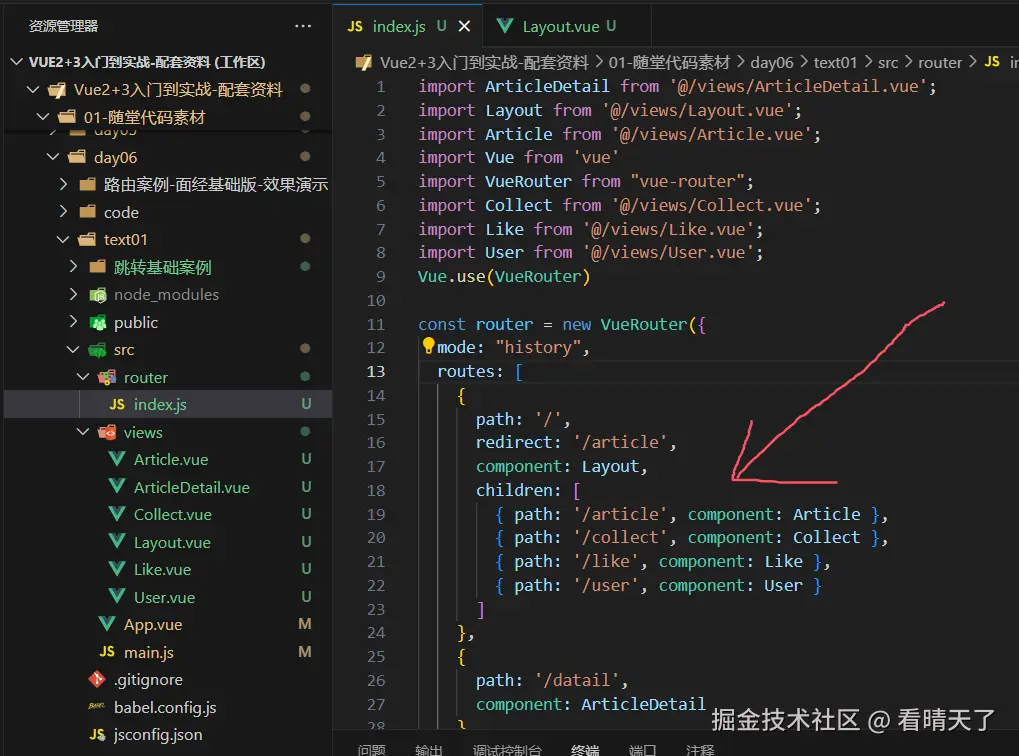This screenshot has height=756, width=1019.
Task: Open babel.config.js from the file tree
Action: [x=165, y=707]
